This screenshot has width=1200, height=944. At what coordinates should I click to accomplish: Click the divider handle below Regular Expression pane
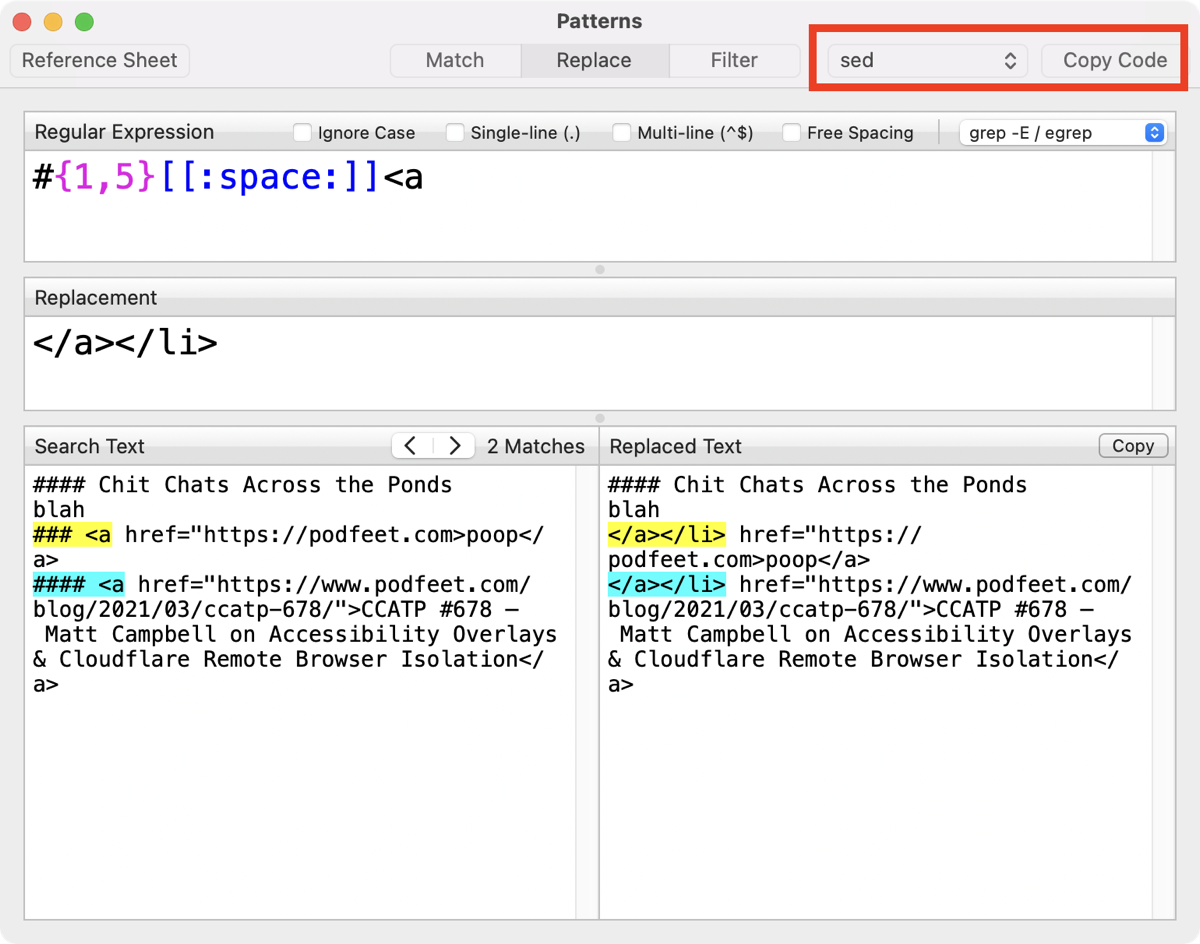pyautogui.click(x=600, y=269)
